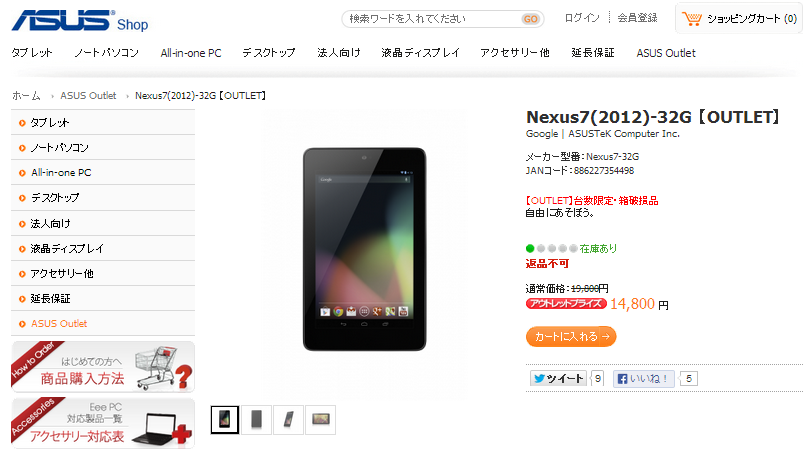
Task: Select the first front-view product thumbnail
Action: coord(225,419)
